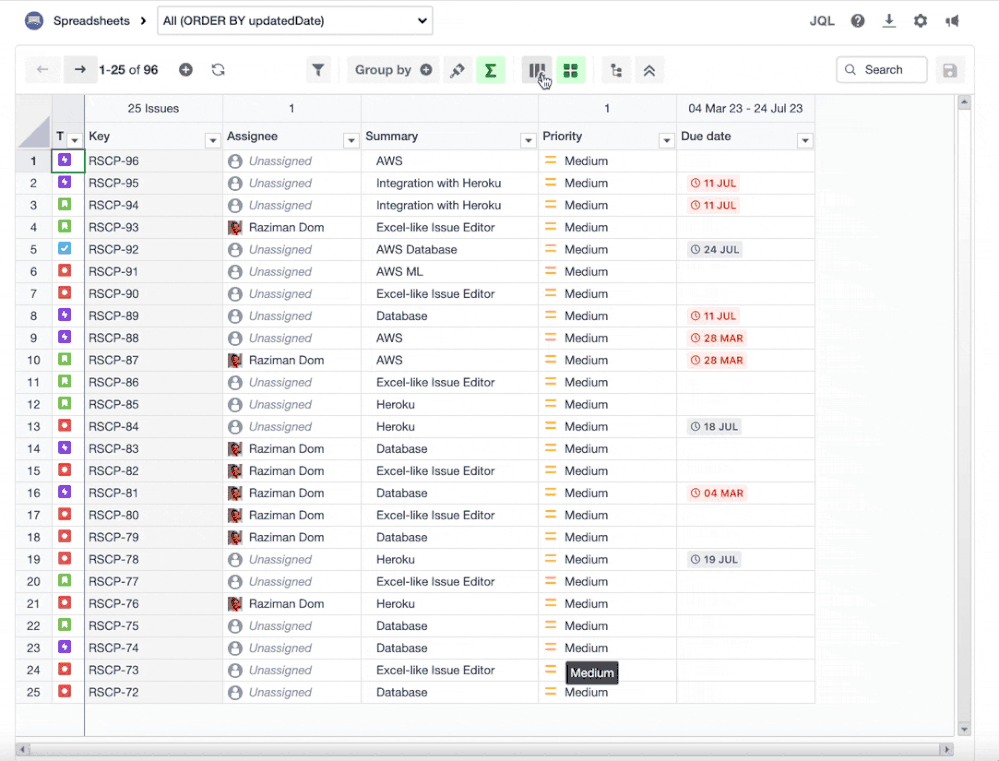Click the megaphone announcements icon
The height and width of the screenshot is (761, 999).
pyautogui.click(x=952, y=21)
